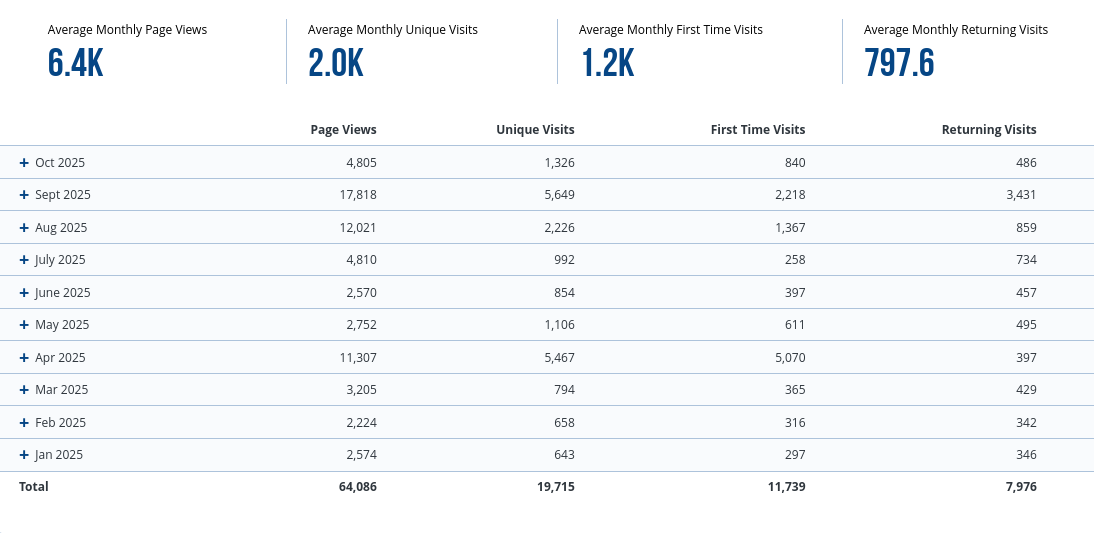Expand the Aug 2025 row

[x=24, y=227]
